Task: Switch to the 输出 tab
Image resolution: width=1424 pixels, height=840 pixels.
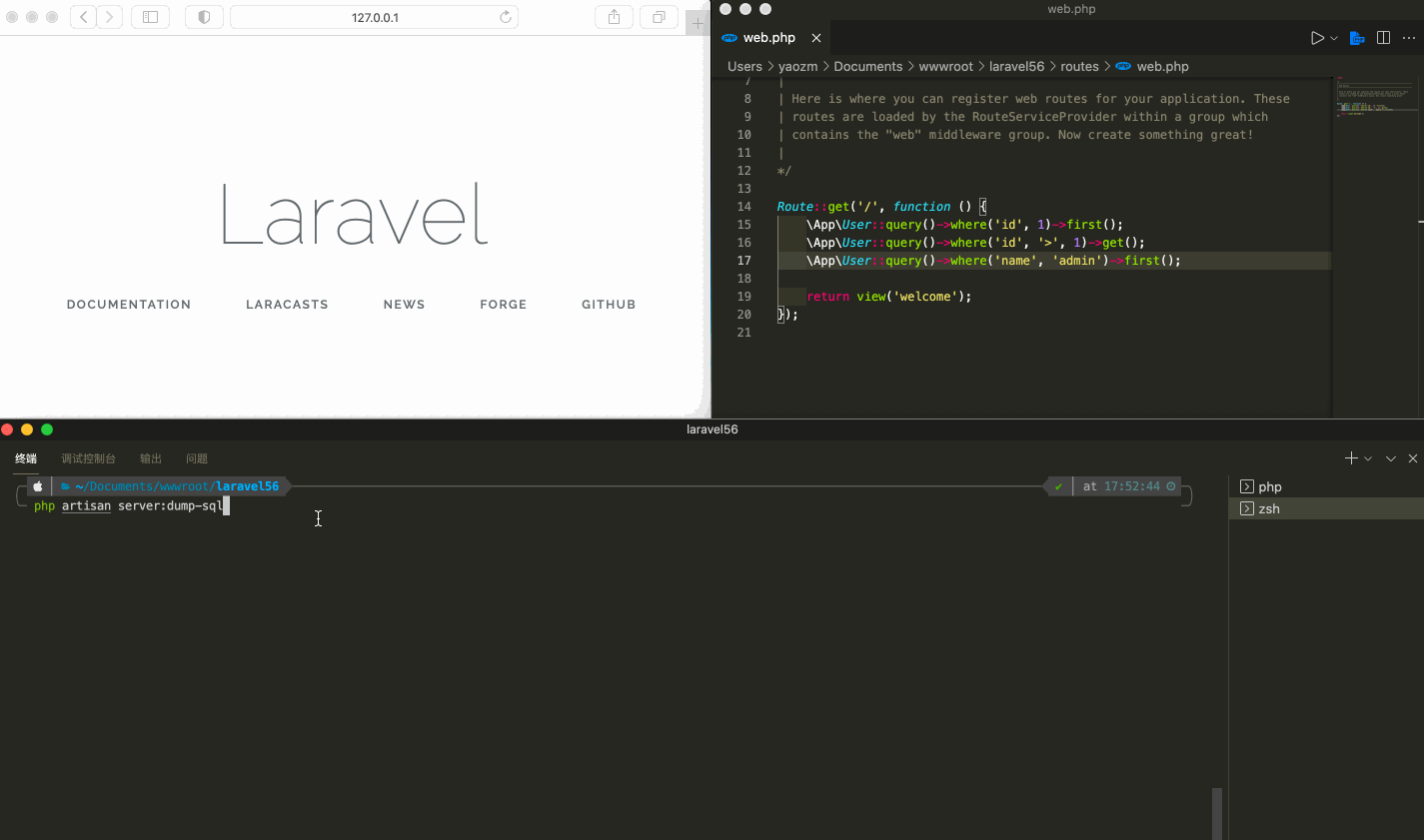Action: tap(151, 458)
